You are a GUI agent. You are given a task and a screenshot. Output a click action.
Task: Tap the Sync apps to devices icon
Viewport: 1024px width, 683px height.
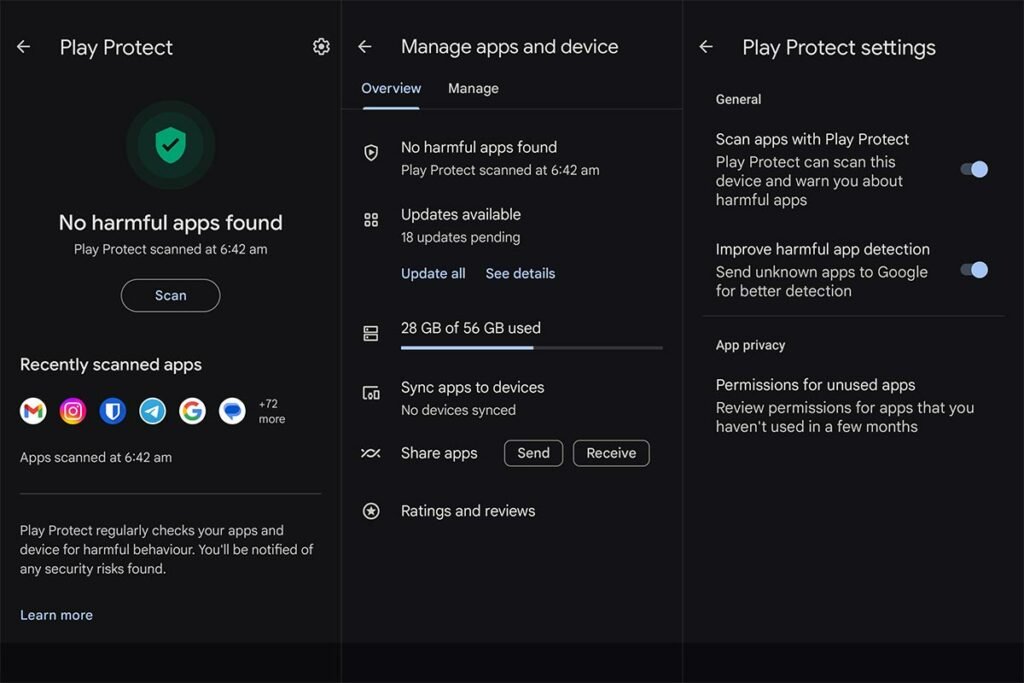coord(371,393)
